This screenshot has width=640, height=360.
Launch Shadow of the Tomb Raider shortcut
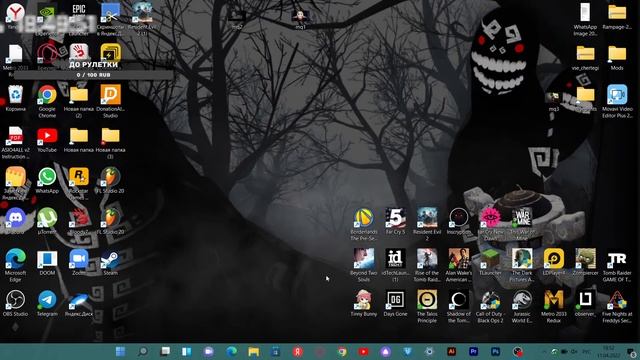pos(459,300)
